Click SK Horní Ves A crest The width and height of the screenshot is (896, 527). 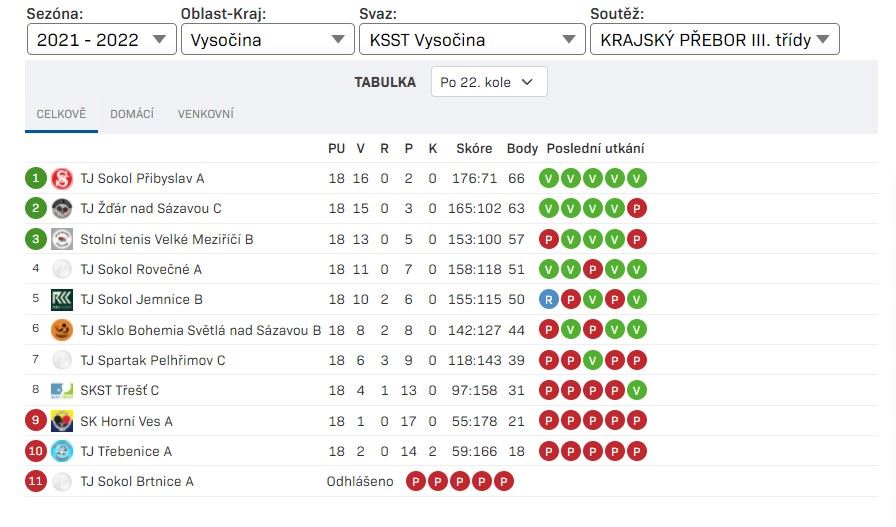click(x=62, y=421)
